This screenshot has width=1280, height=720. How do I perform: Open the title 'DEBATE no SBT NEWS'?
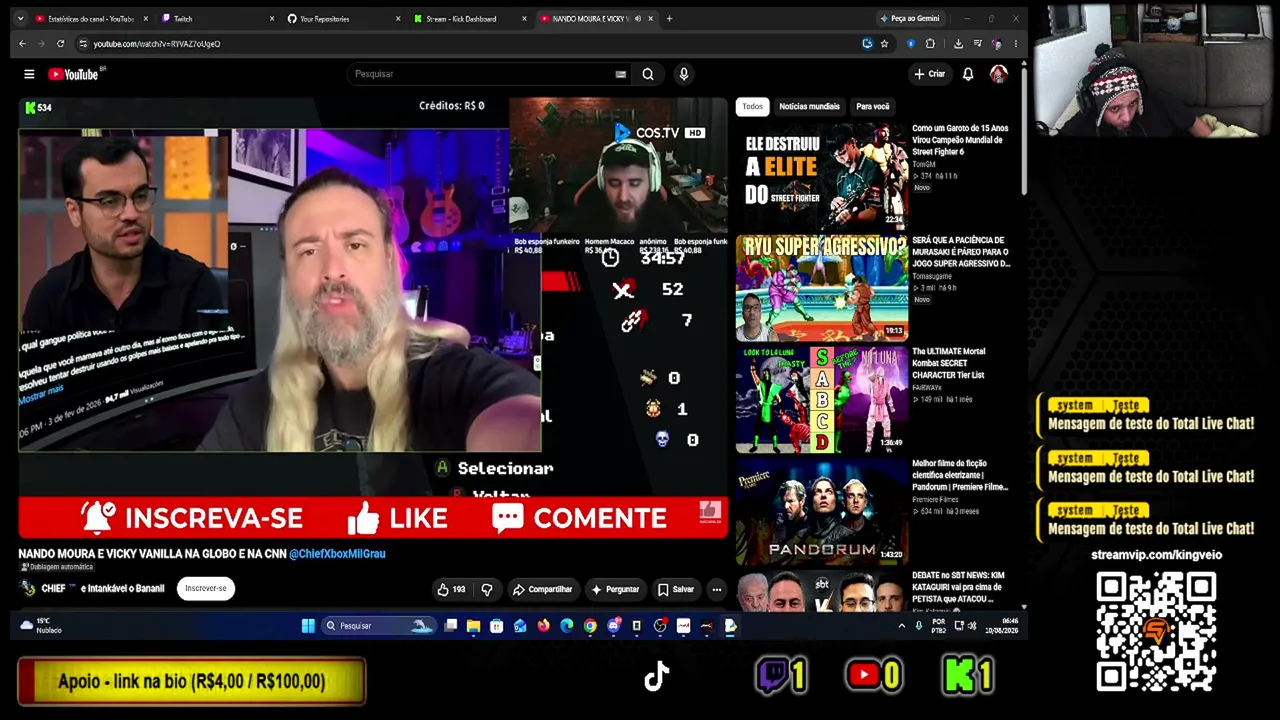960,587
